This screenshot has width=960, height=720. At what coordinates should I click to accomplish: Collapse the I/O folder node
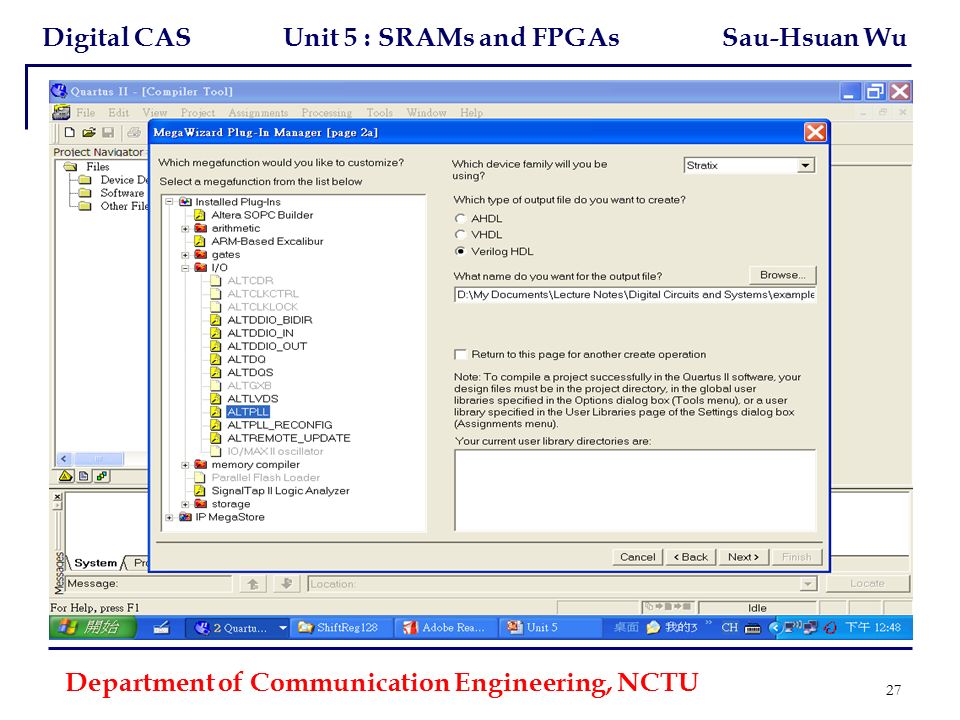(186, 268)
